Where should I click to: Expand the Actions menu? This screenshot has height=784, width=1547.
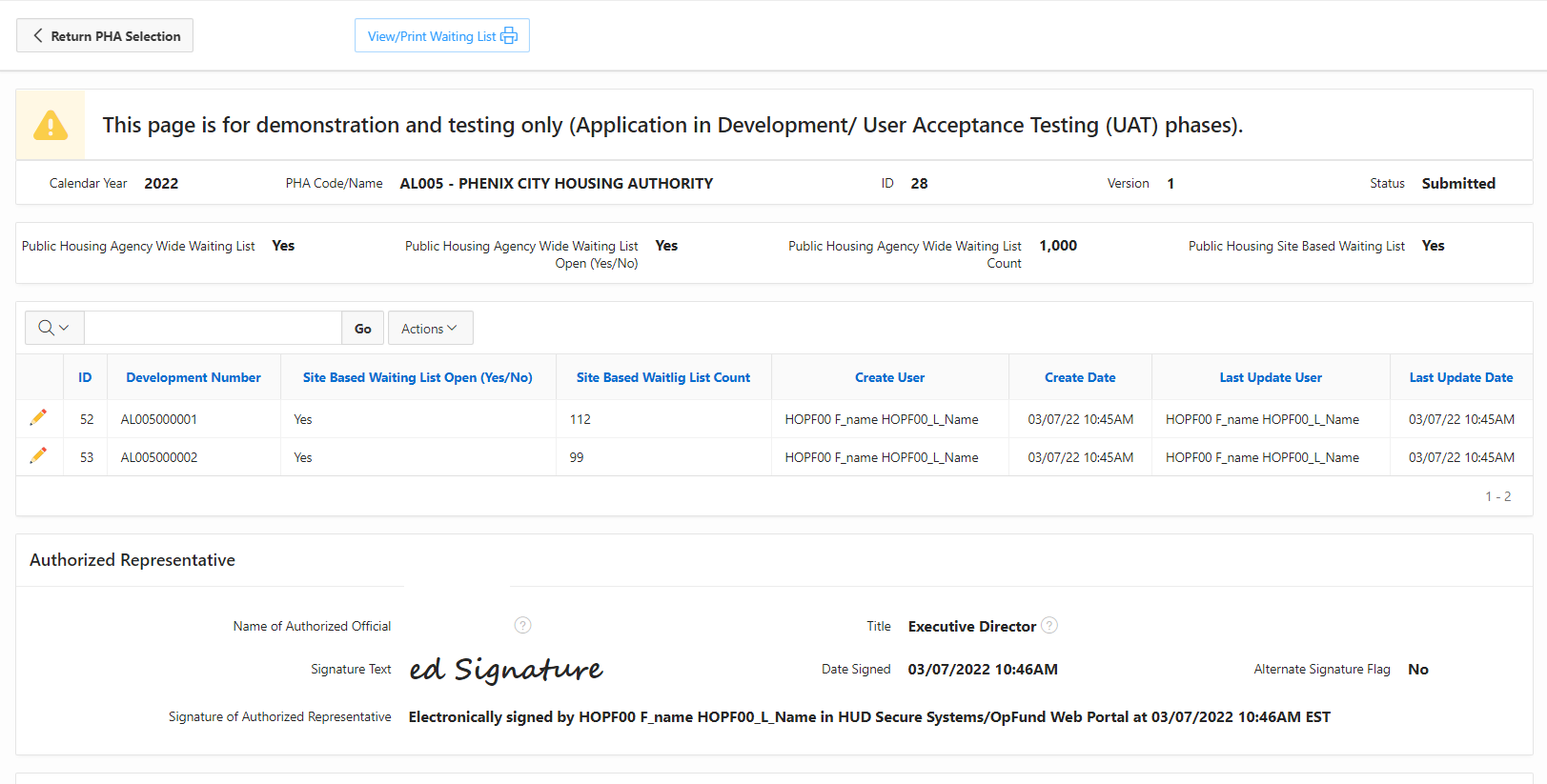click(x=430, y=328)
